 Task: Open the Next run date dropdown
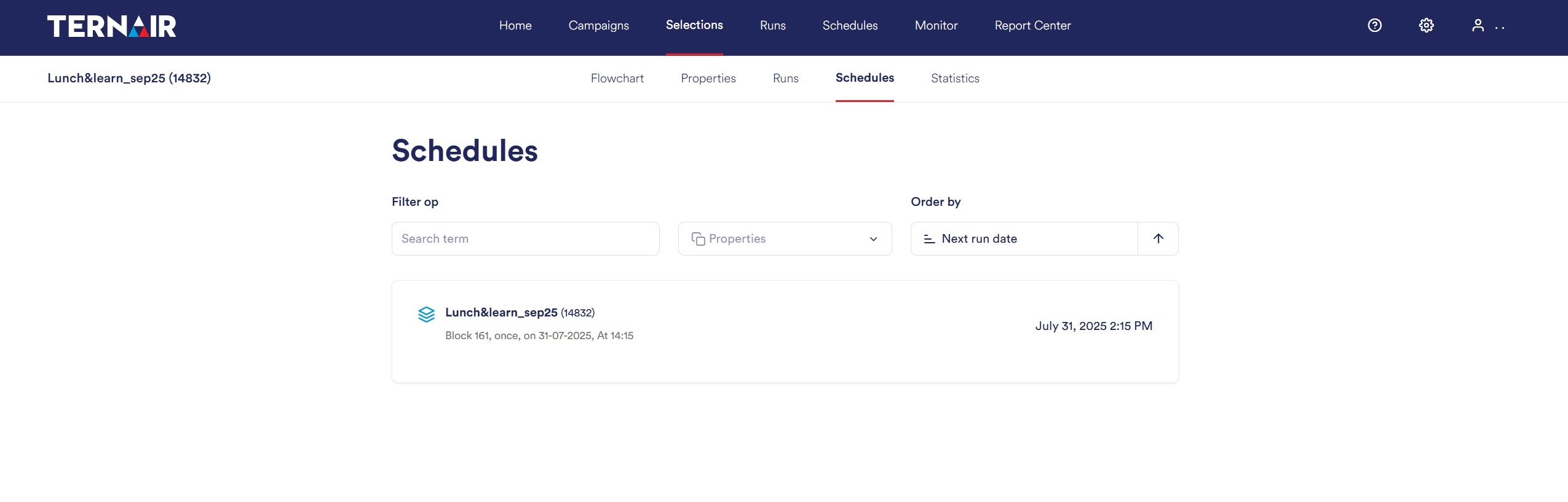(1023, 238)
